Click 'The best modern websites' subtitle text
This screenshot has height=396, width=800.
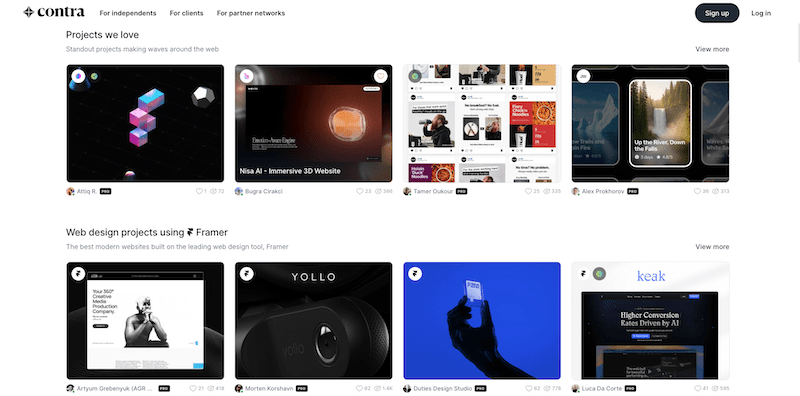[x=177, y=247]
